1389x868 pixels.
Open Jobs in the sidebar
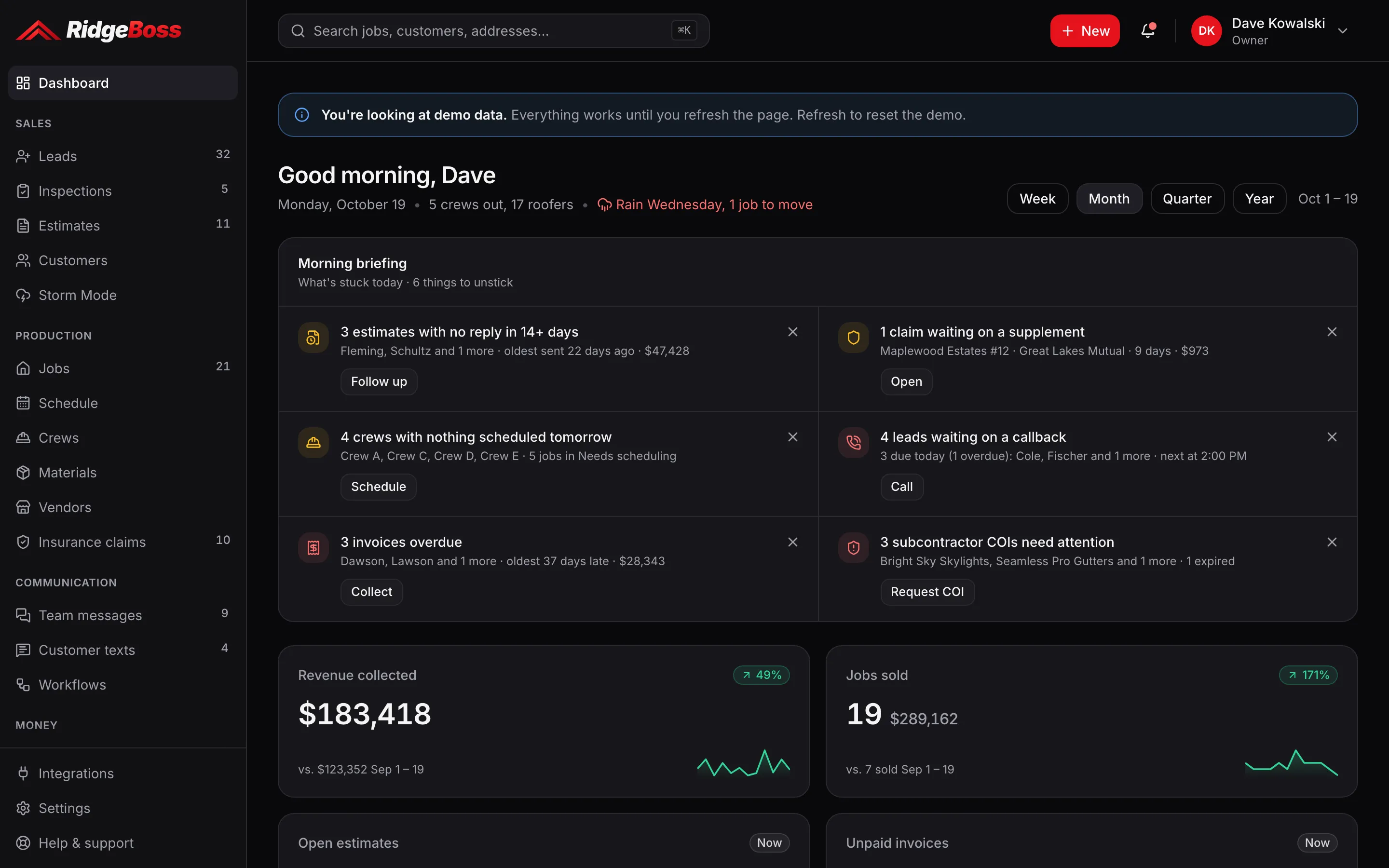[123, 368]
